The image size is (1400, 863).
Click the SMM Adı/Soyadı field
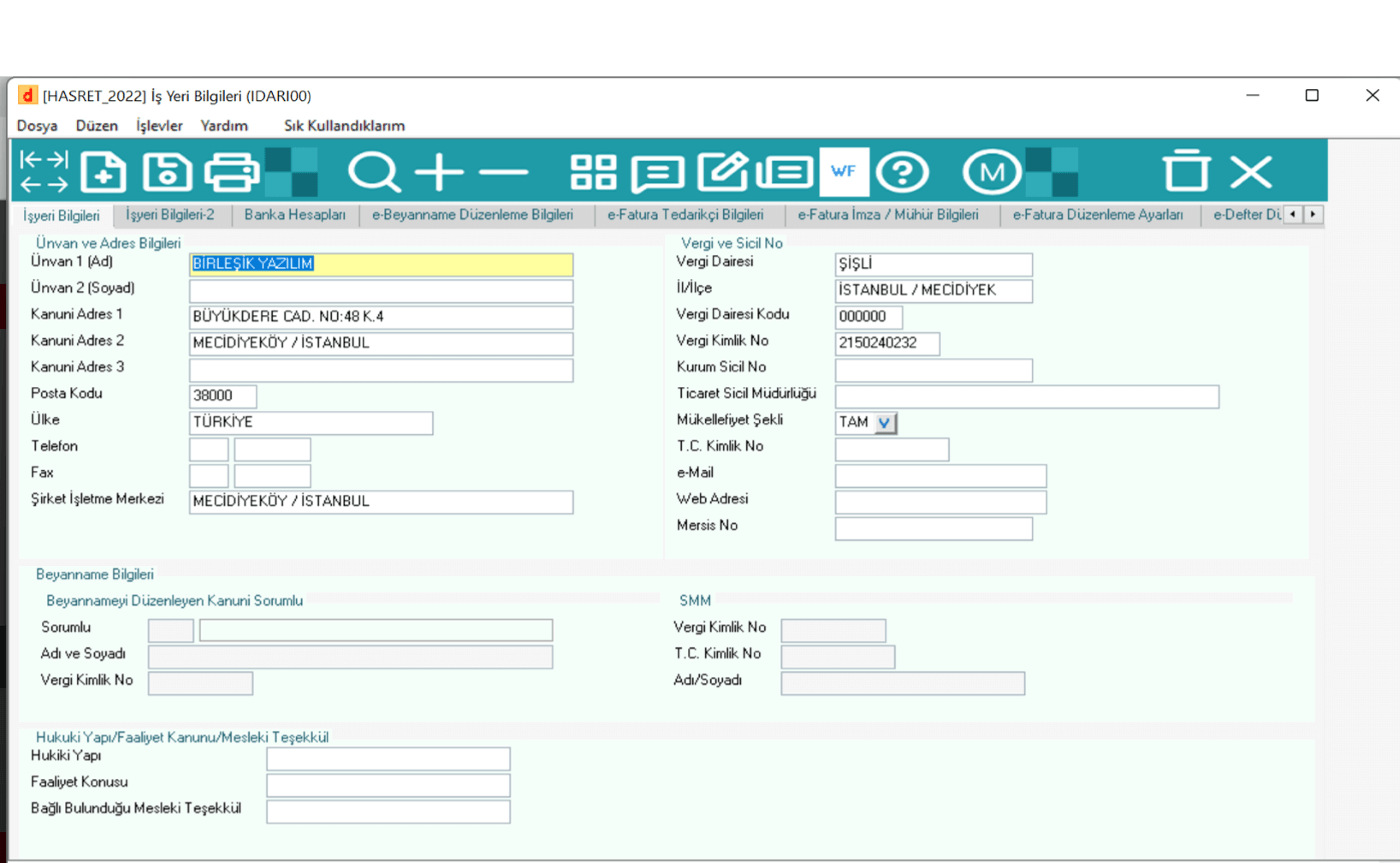click(x=903, y=683)
